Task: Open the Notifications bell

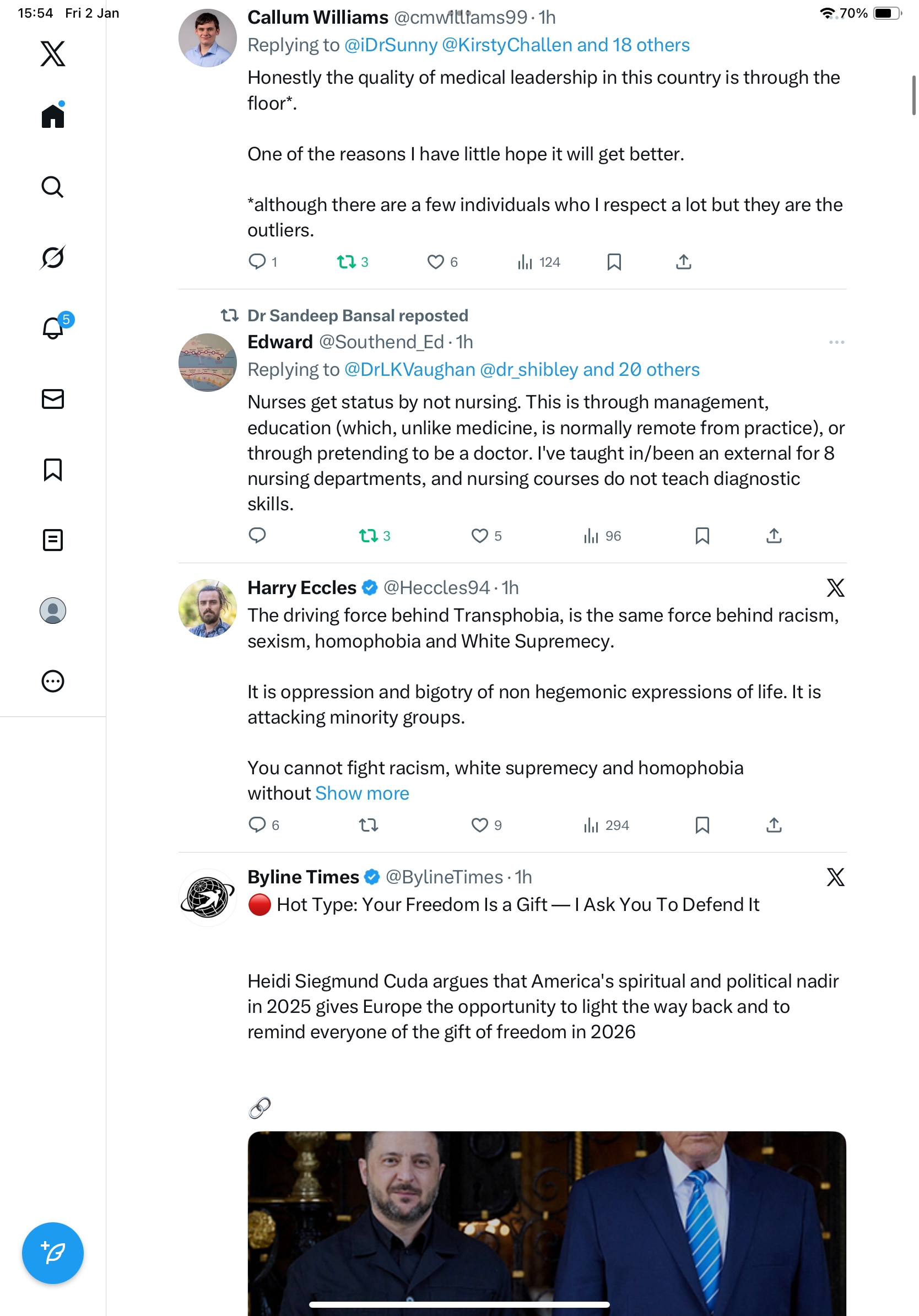Action: point(53,328)
